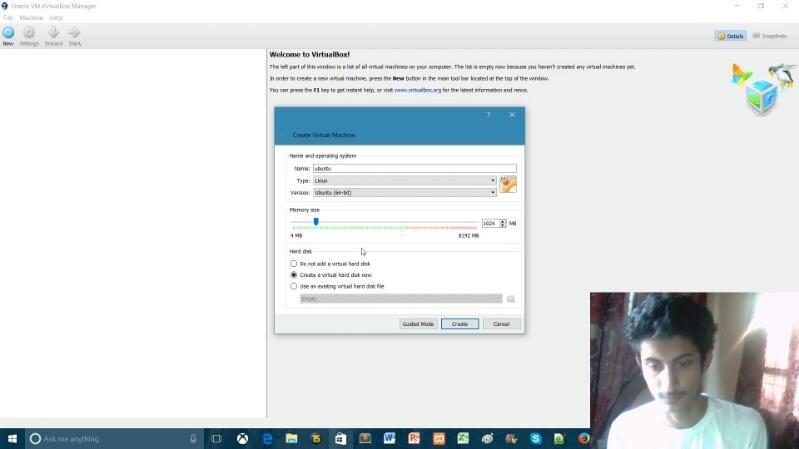
Task: Launch Xbox app from the taskbar
Action: (243, 439)
